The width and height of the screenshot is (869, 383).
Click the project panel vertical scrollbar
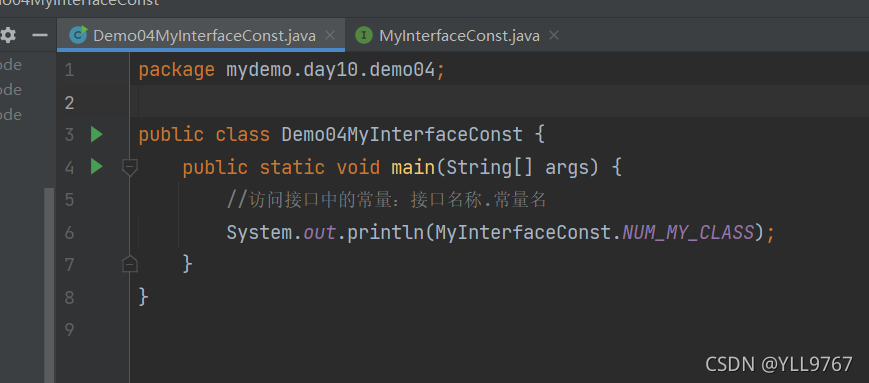tap(49, 285)
